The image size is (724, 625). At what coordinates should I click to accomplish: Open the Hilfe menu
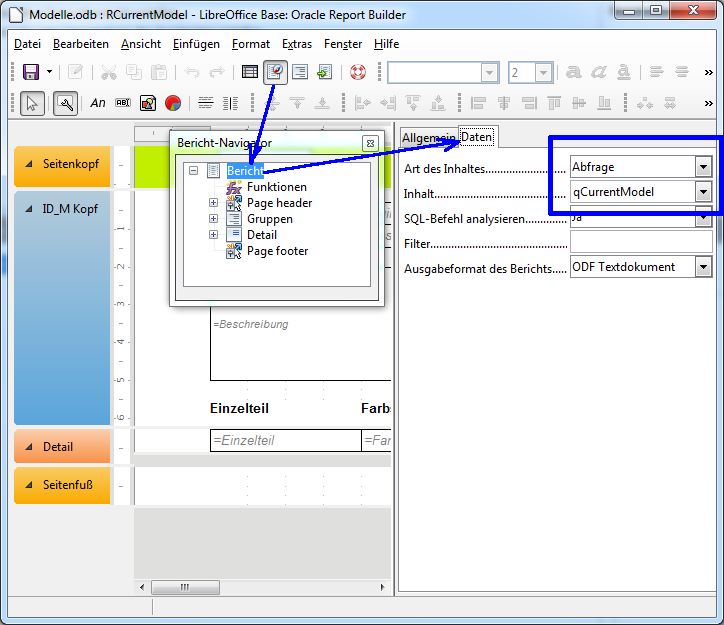click(x=386, y=44)
